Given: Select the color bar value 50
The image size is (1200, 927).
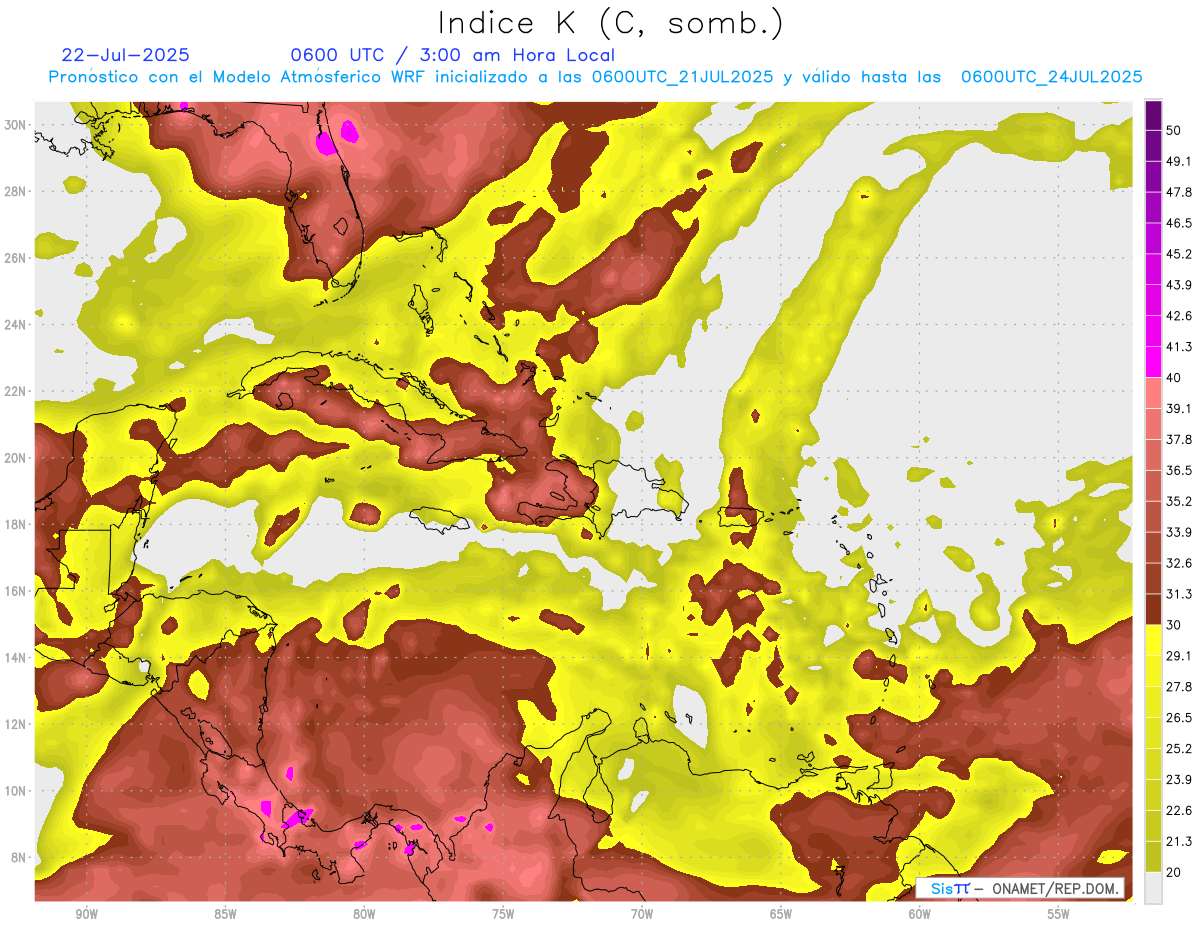Looking at the screenshot, I should point(1174,130).
